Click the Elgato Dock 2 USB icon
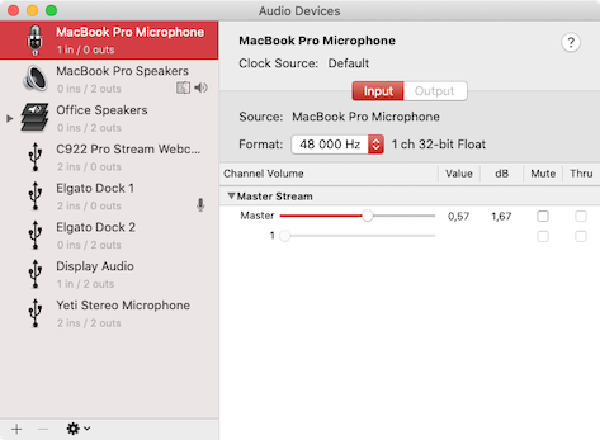The image size is (600, 440). click(35, 235)
